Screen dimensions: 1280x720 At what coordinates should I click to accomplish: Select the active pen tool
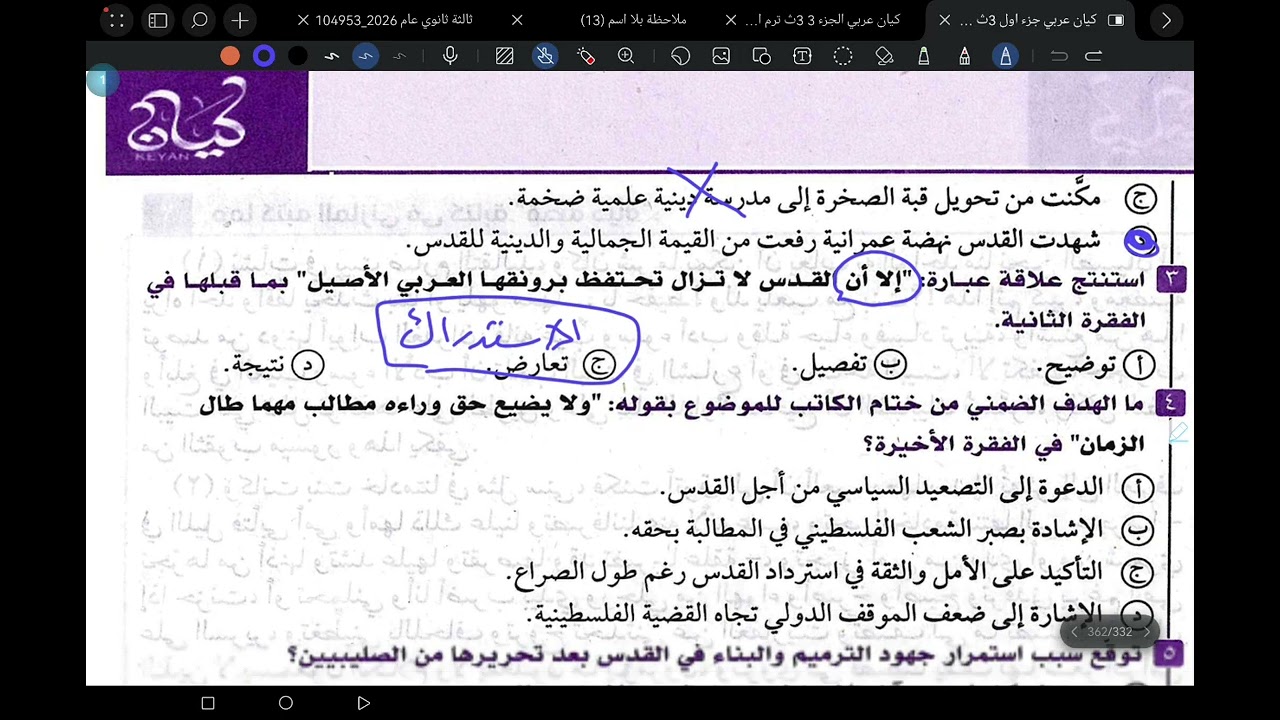click(x=1006, y=56)
